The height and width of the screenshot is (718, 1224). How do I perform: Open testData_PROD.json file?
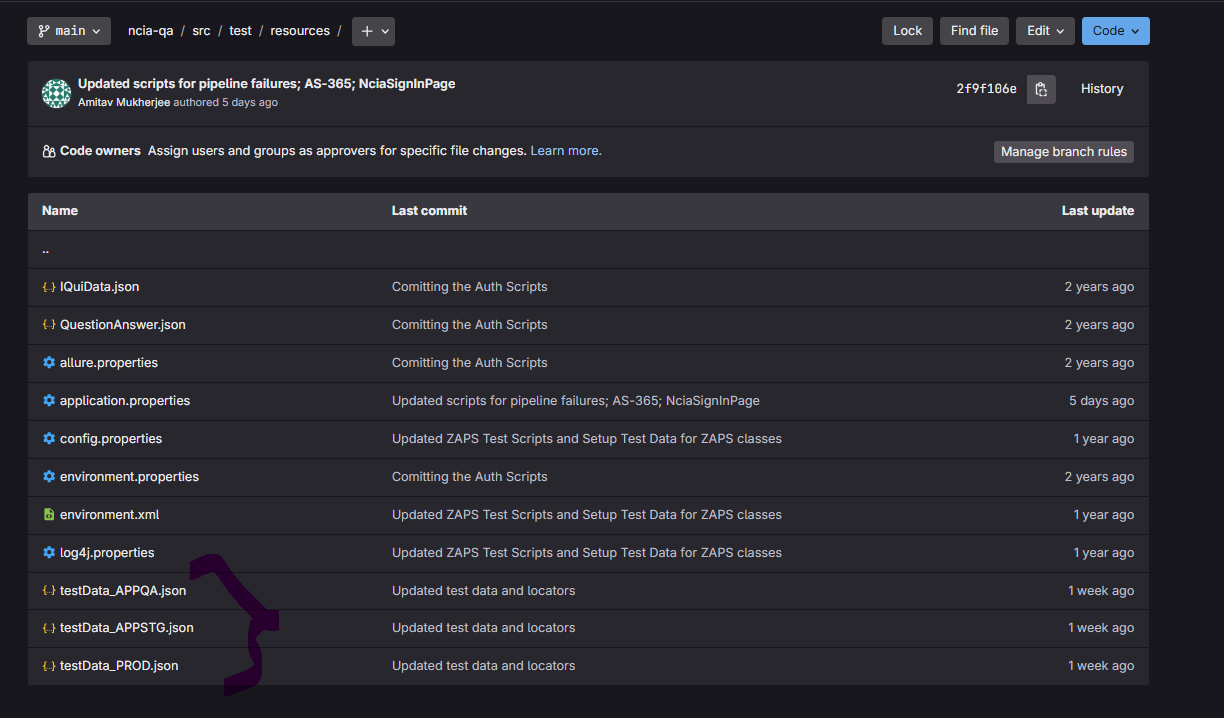119,666
